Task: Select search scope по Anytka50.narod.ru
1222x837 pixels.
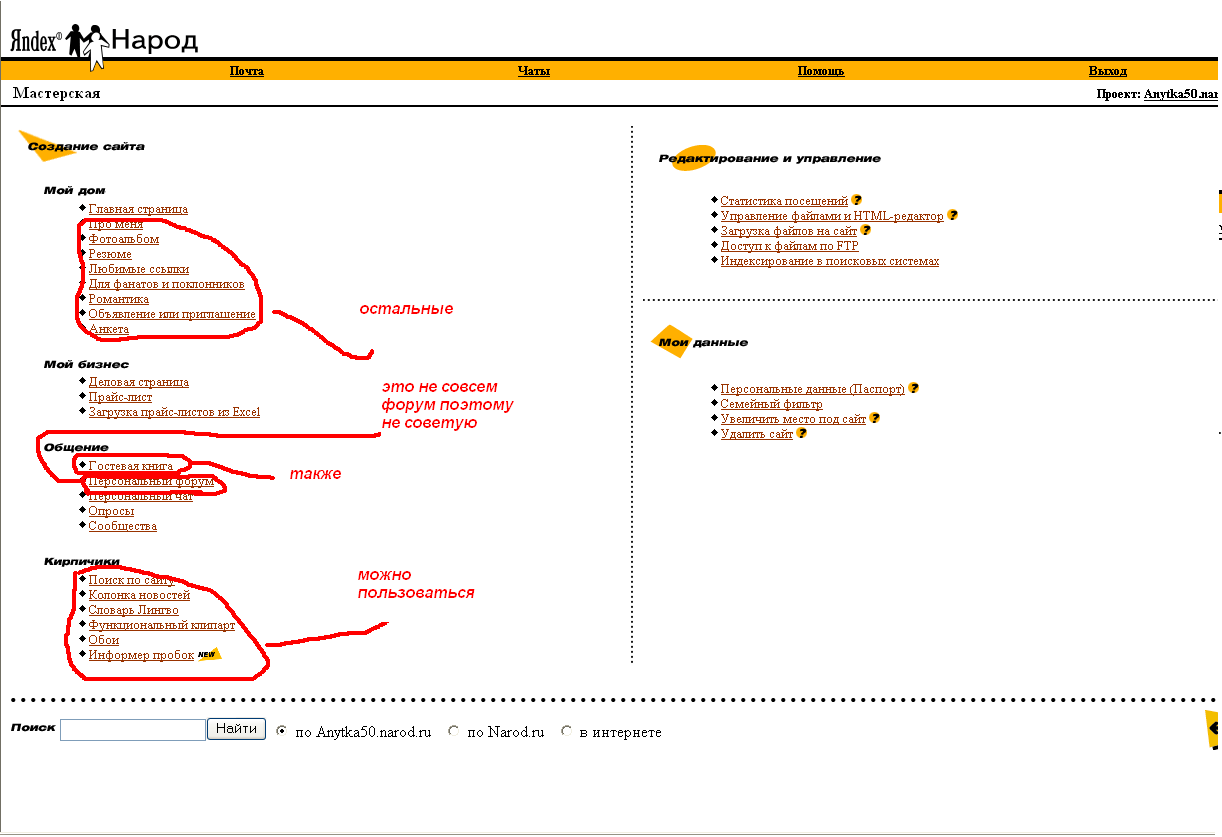Action: 281,731
